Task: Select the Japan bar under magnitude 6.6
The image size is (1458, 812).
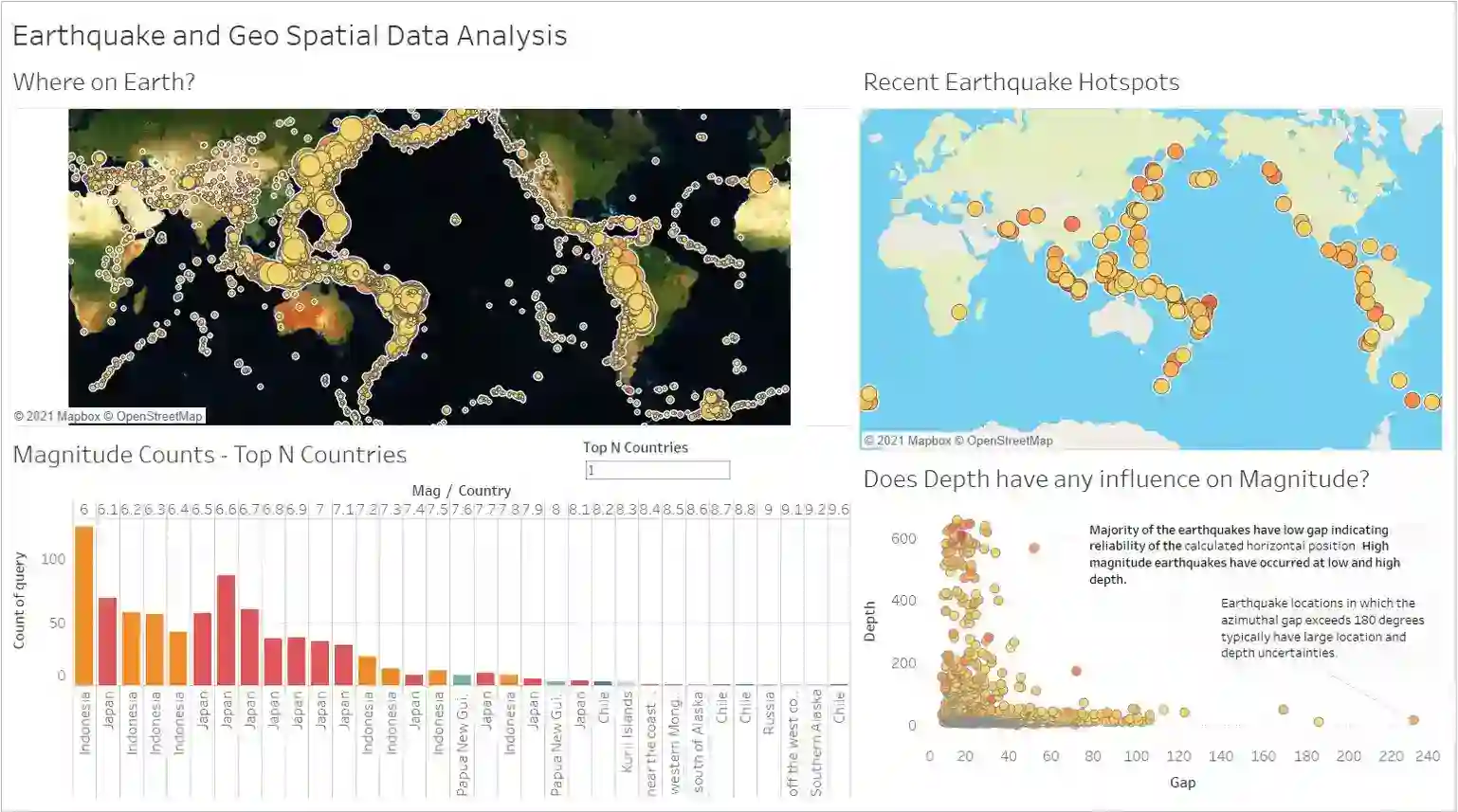Action: (226, 630)
